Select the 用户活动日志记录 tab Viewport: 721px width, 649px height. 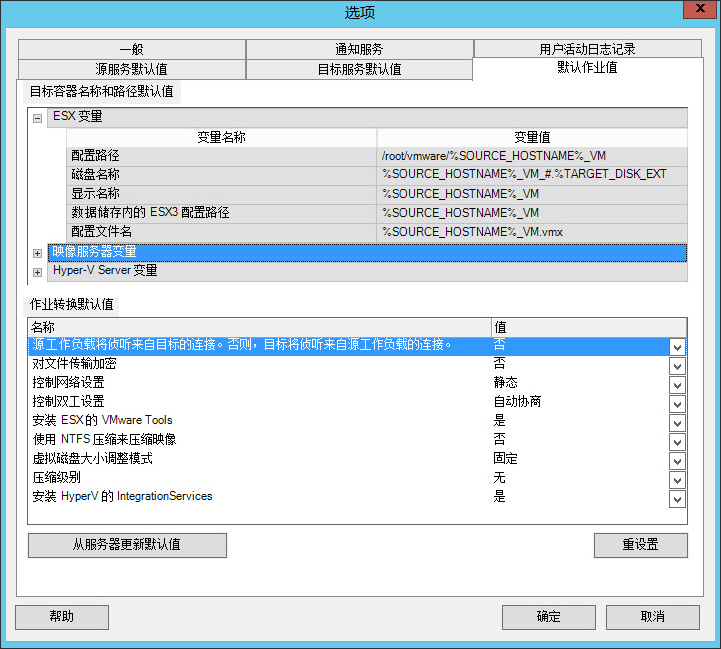point(587,49)
